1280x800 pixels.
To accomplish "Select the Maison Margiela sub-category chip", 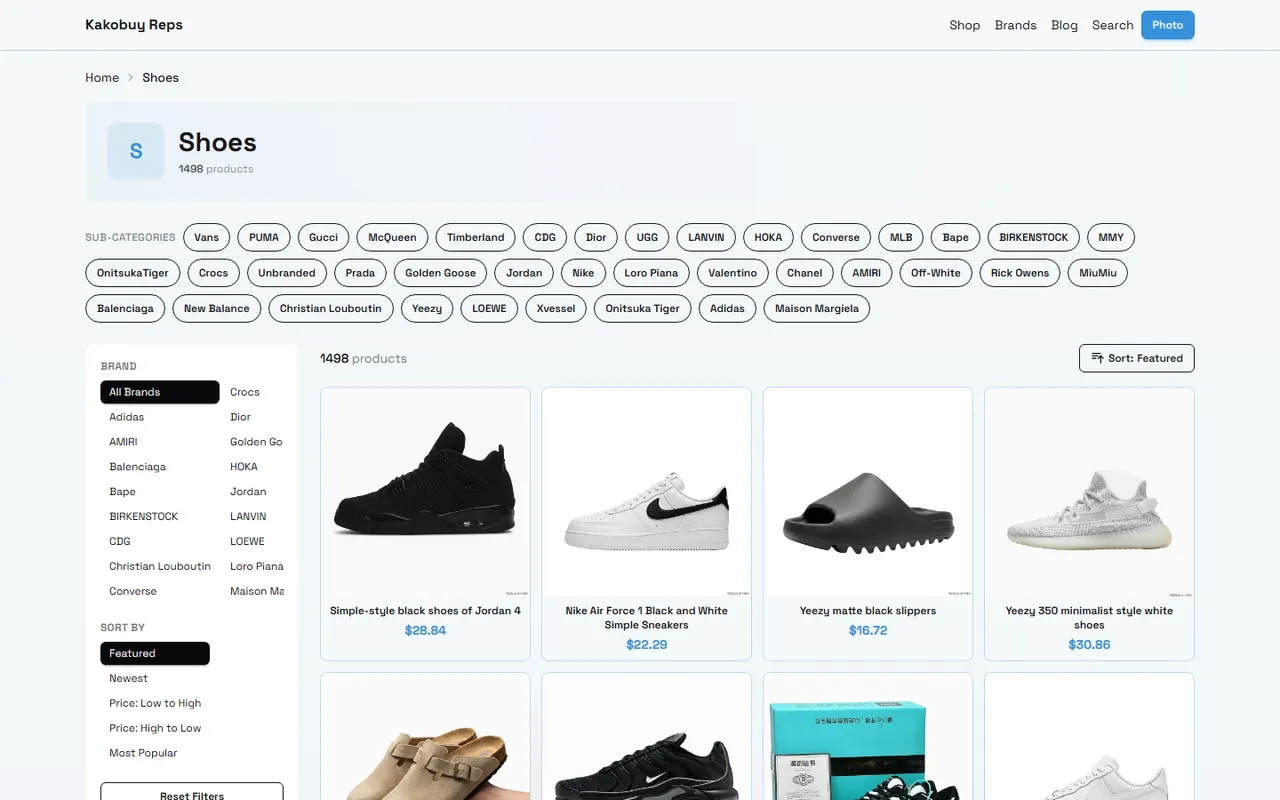I will click(817, 309).
